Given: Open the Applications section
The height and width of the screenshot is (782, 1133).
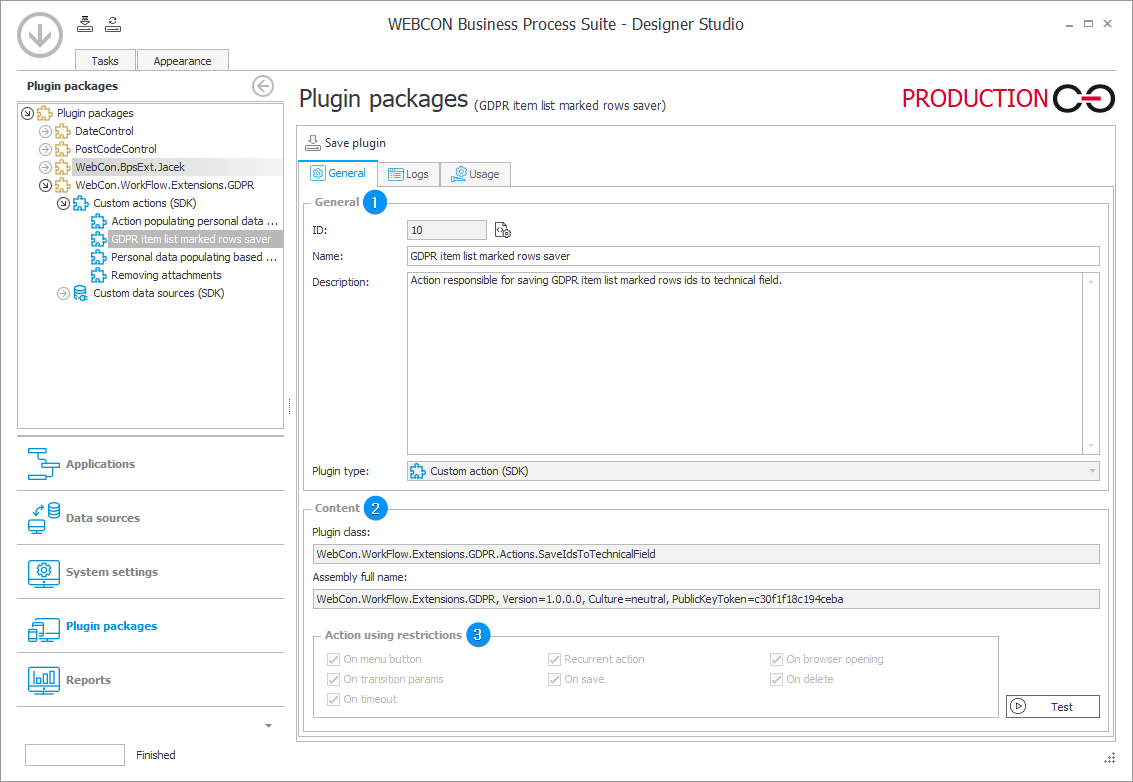Looking at the screenshot, I should (150, 464).
